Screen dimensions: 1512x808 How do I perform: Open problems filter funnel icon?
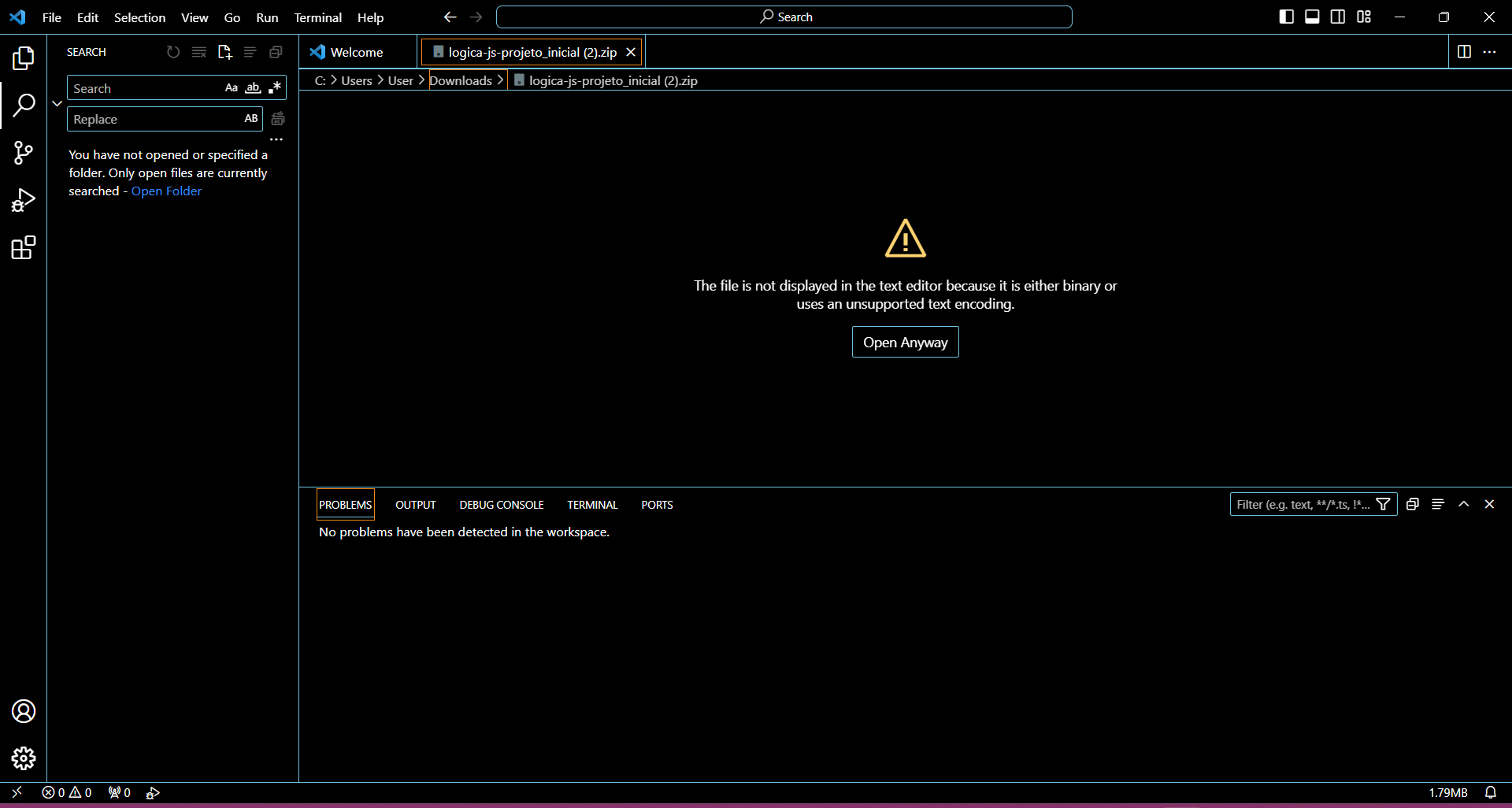click(1383, 505)
